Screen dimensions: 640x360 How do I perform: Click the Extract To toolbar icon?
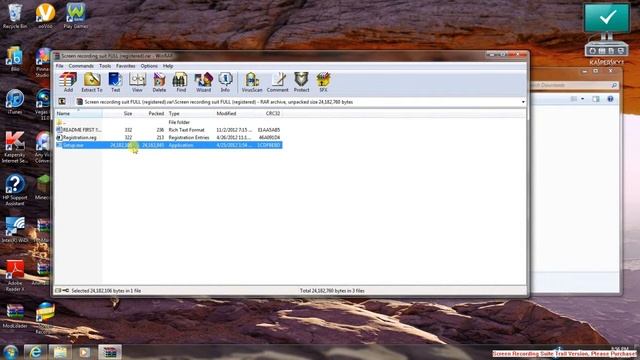pos(92,82)
